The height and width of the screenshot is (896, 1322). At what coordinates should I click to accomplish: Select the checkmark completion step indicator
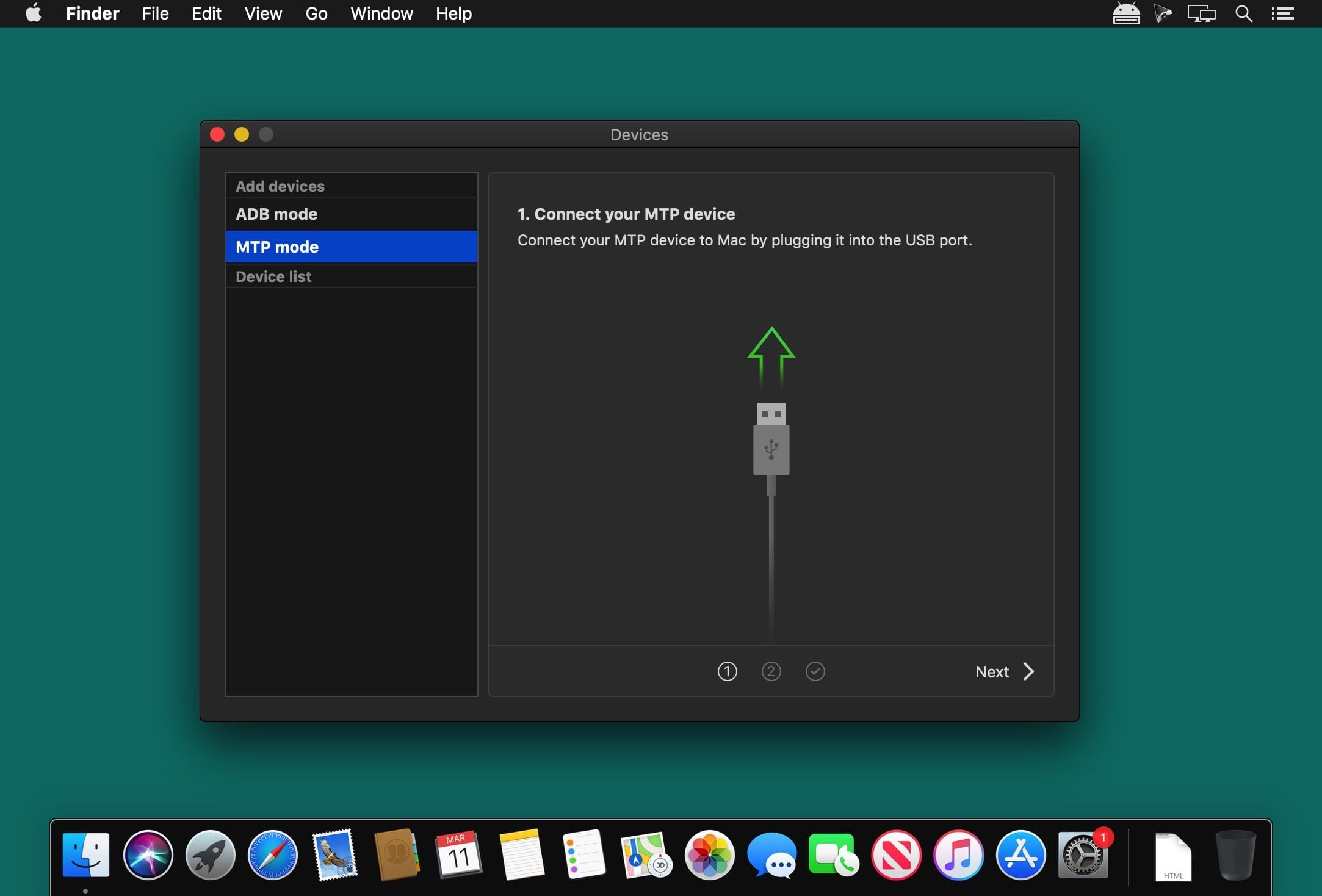815,671
